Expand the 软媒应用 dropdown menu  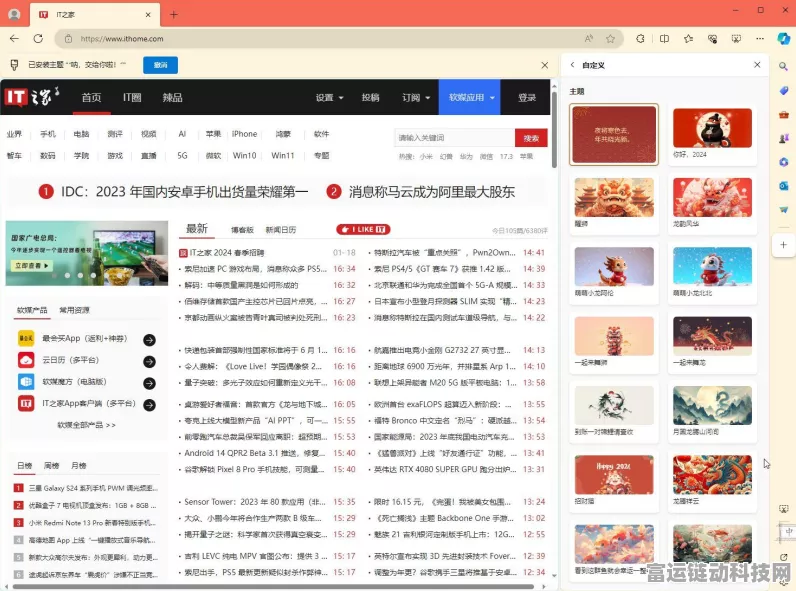tap(470, 97)
